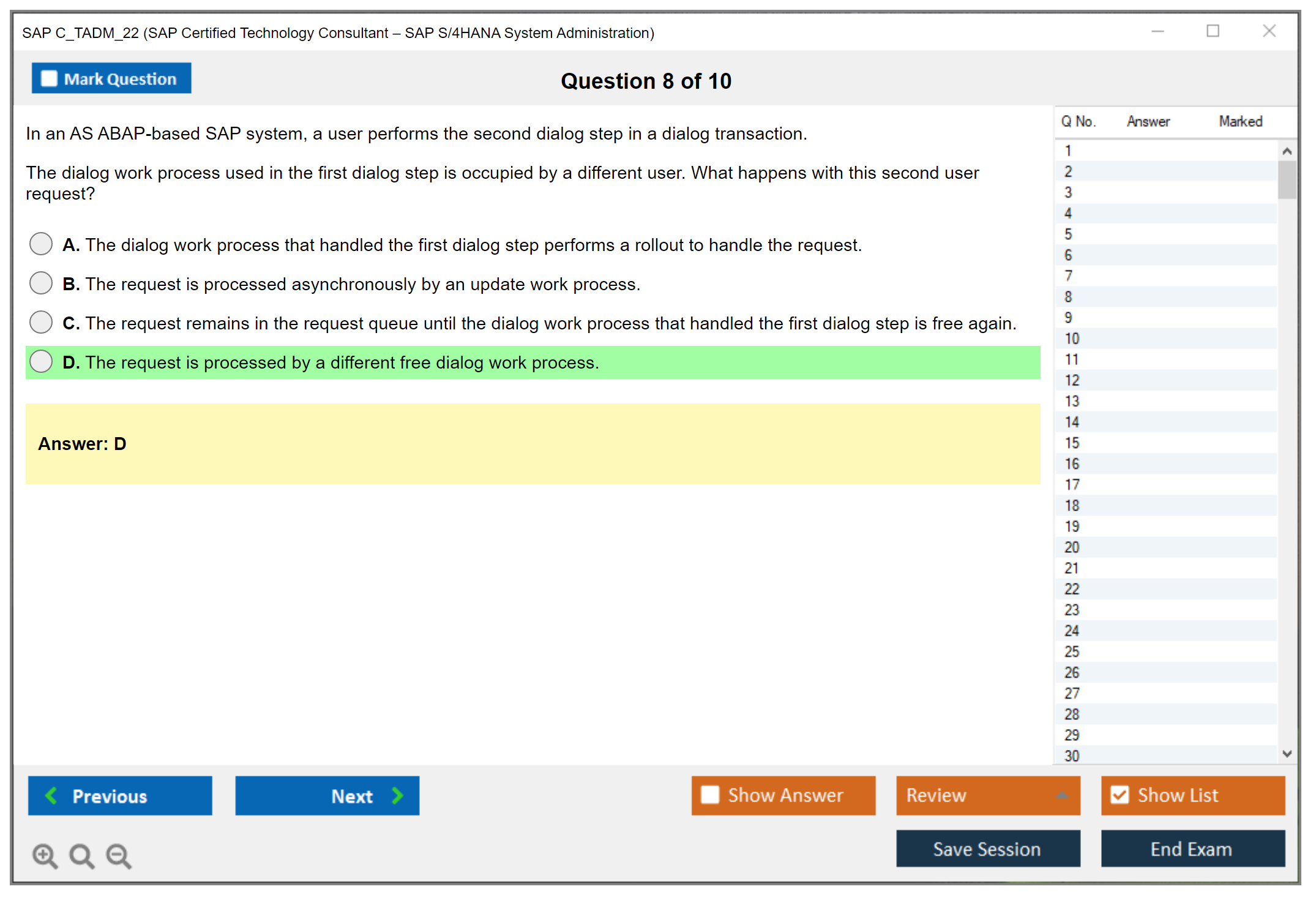Maximize the exam window

point(1213,31)
